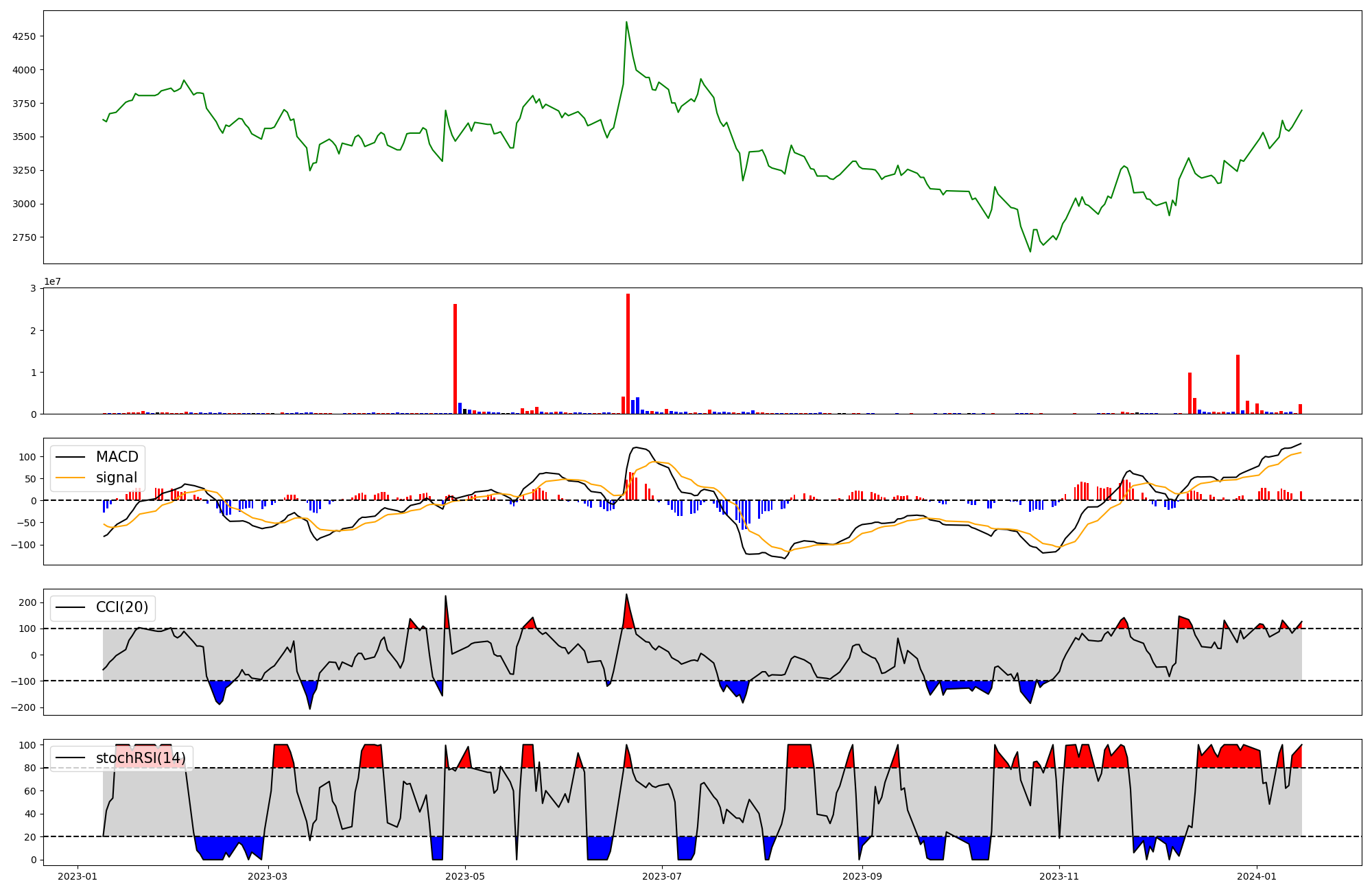Click the 2750 price axis label
The height and width of the screenshot is (892, 1372).
(25, 237)
